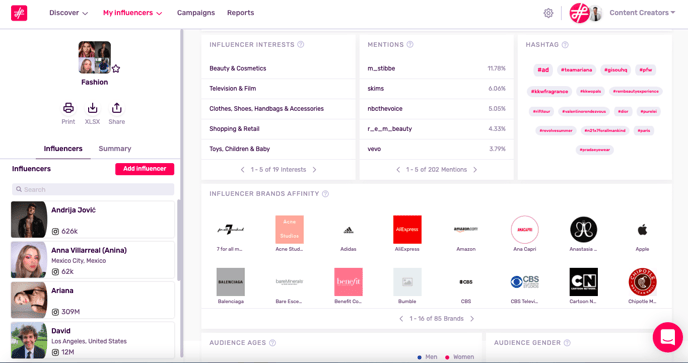
Task: Click the Share icon
Action: click(116, 108)
